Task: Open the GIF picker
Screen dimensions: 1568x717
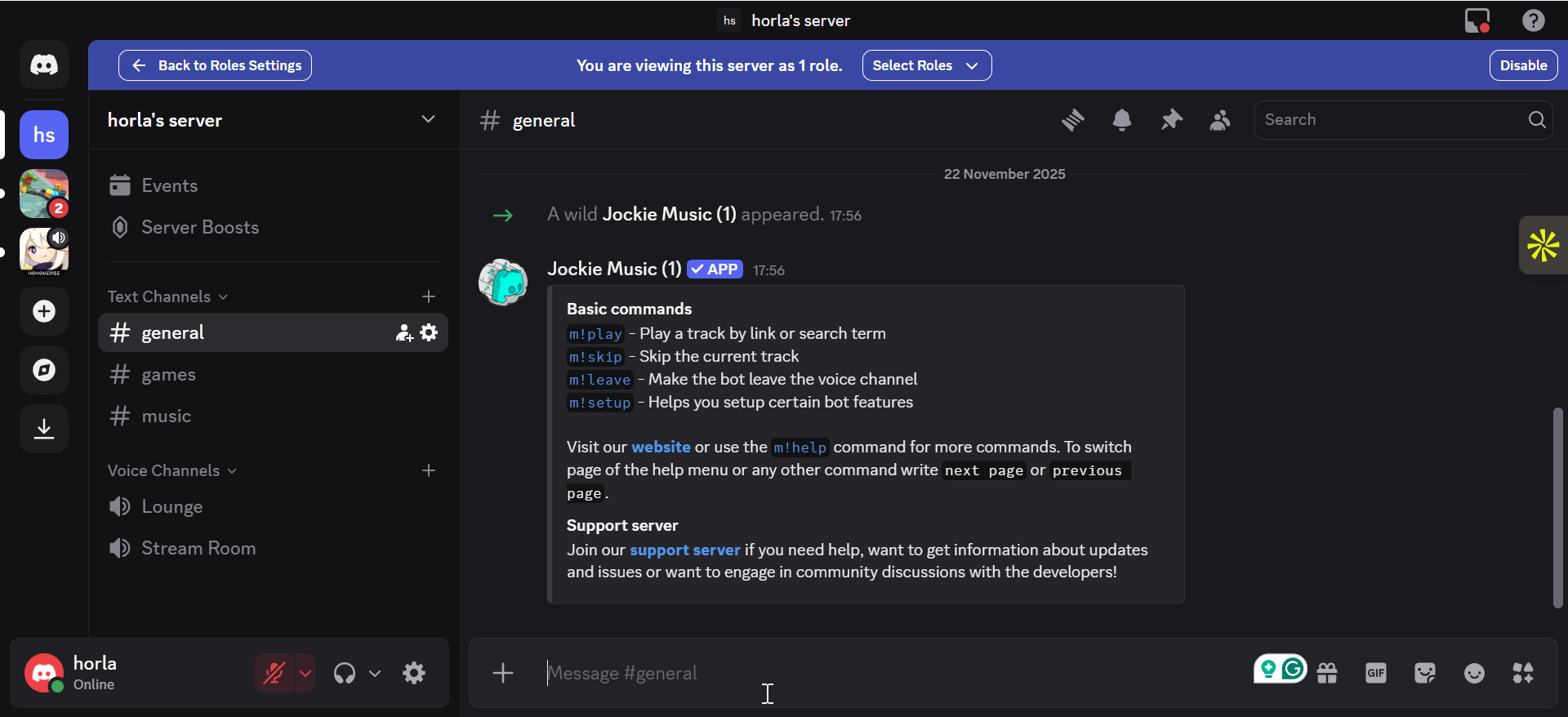Action: tap(1375, 673)
